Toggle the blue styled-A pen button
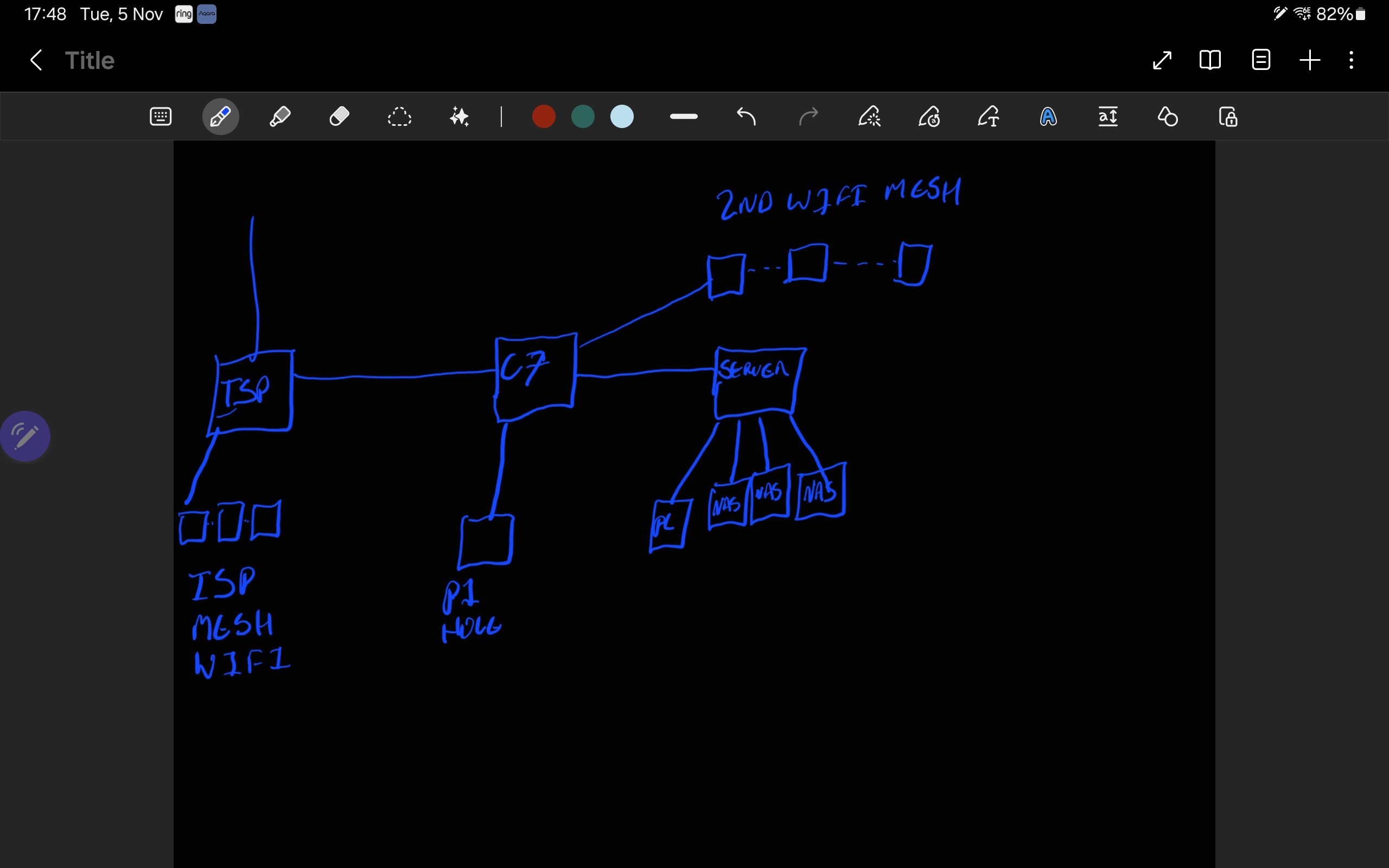The height and width of the screenshot is (868, 1389). click(x=1048, y=117)
